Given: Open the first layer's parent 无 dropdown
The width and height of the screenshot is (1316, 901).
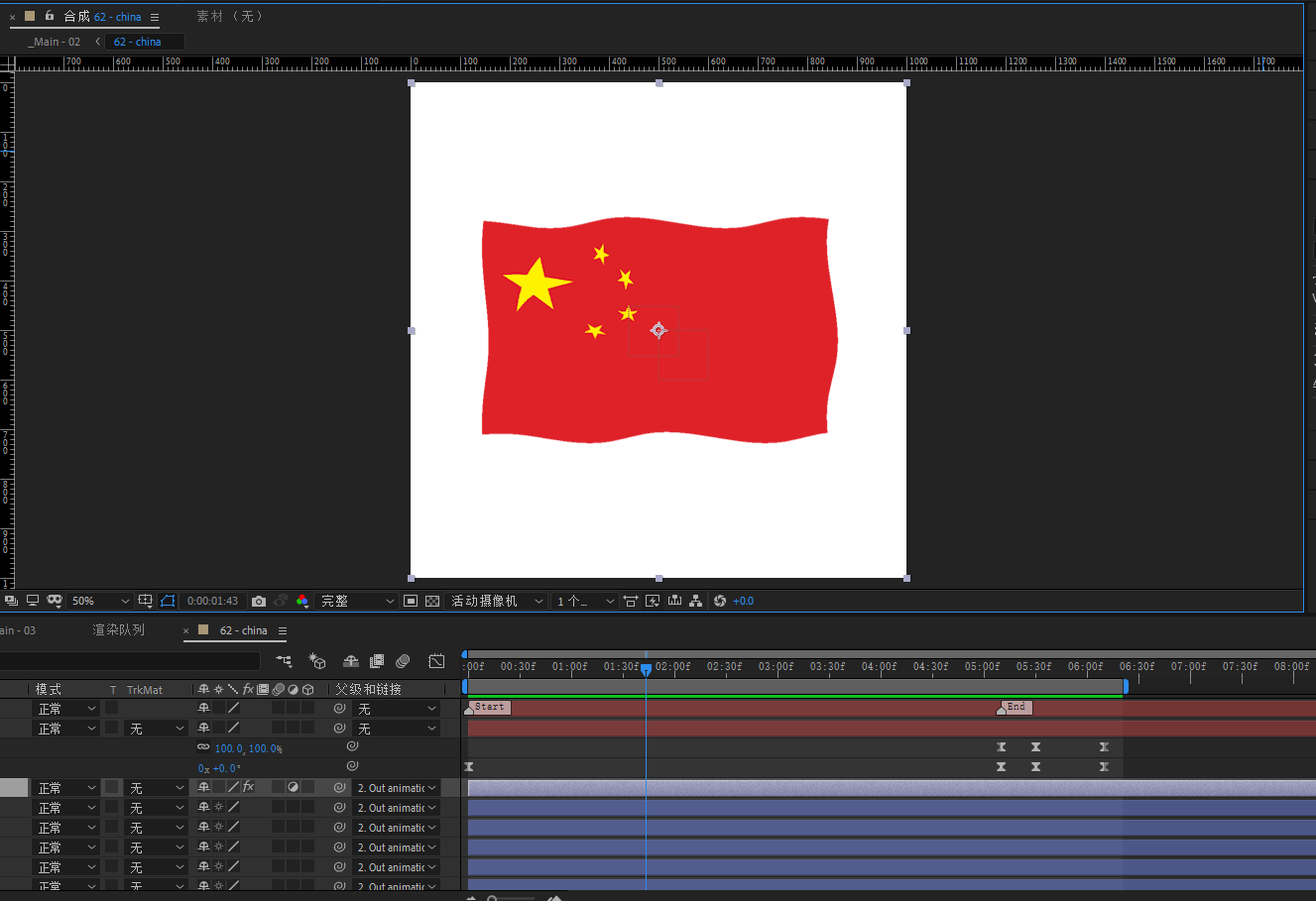Looking at the screenshot, I should point(397,709).
